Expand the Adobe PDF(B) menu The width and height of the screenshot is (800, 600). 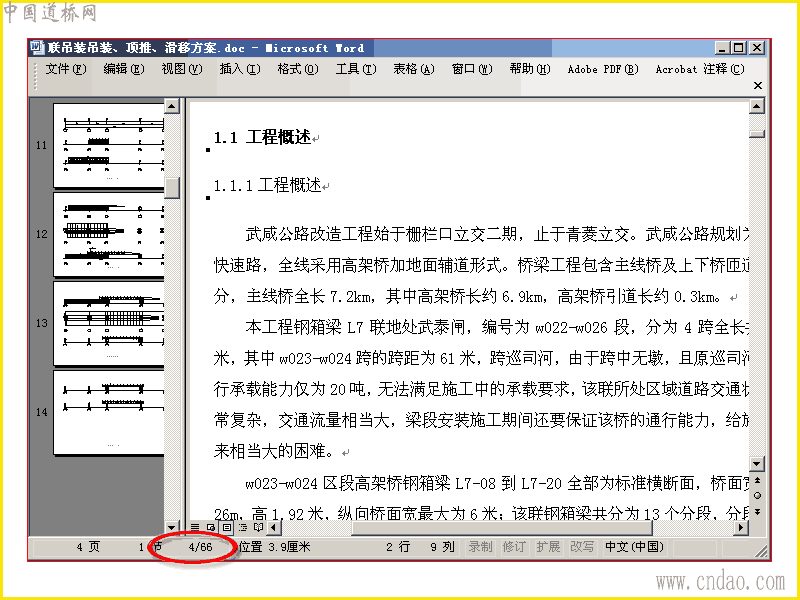[603, 69]
